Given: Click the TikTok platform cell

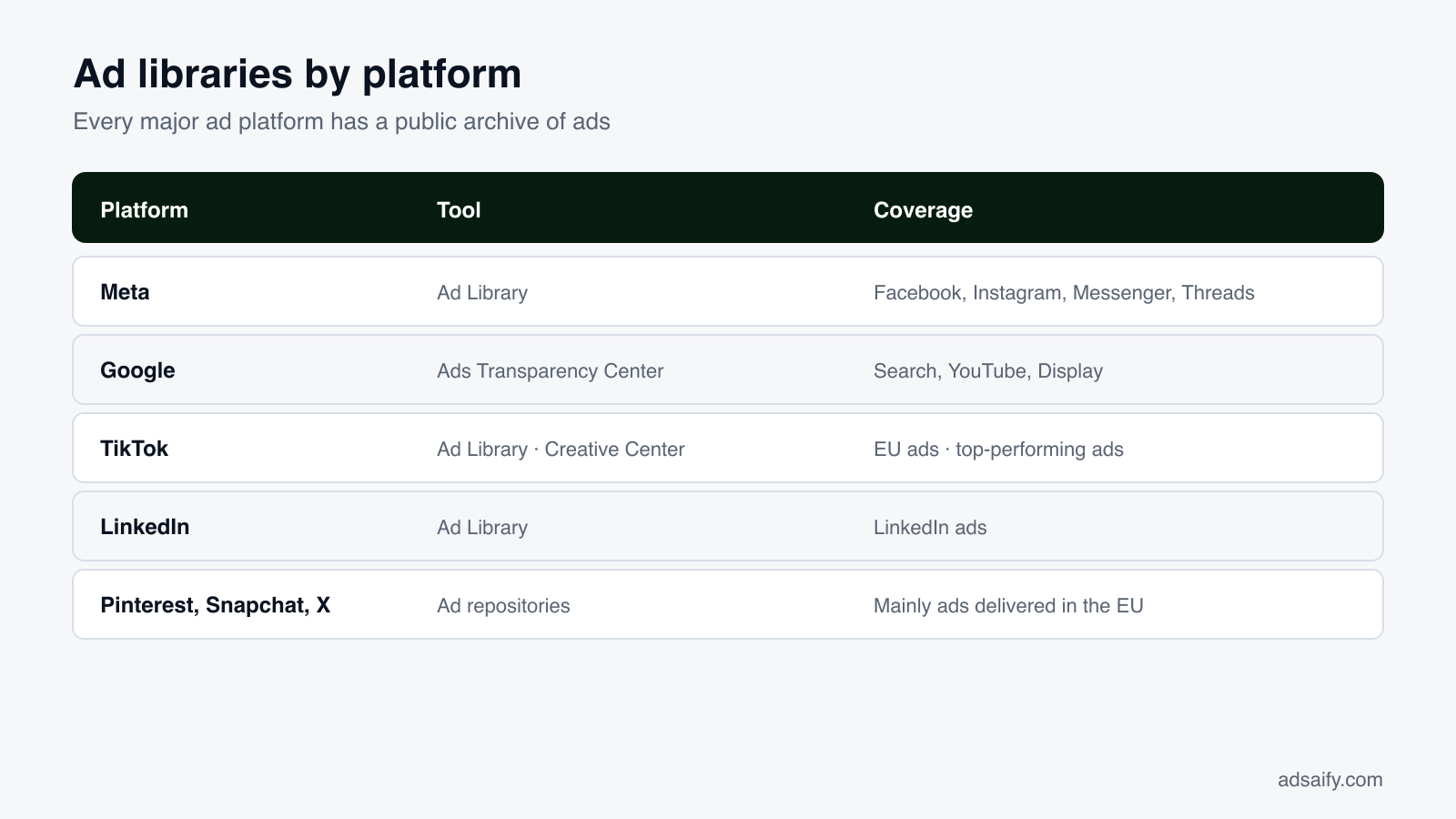Looking at the screenshot, I should tap(134, 449).
